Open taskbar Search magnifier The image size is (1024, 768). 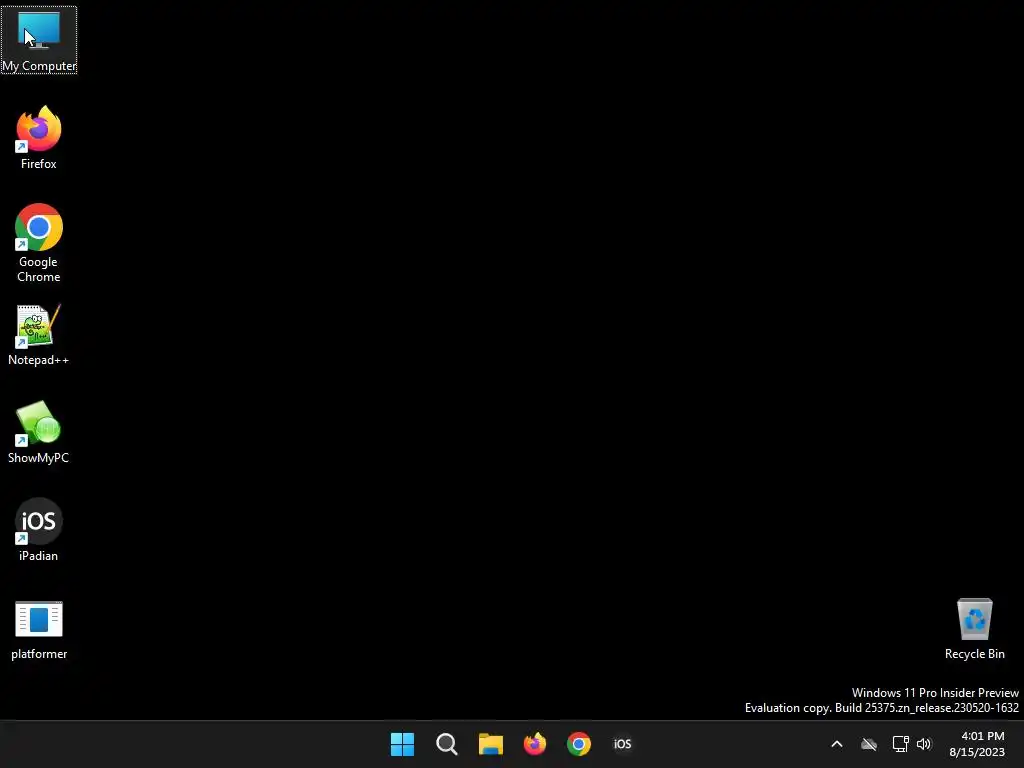click(x=447, y=744)
